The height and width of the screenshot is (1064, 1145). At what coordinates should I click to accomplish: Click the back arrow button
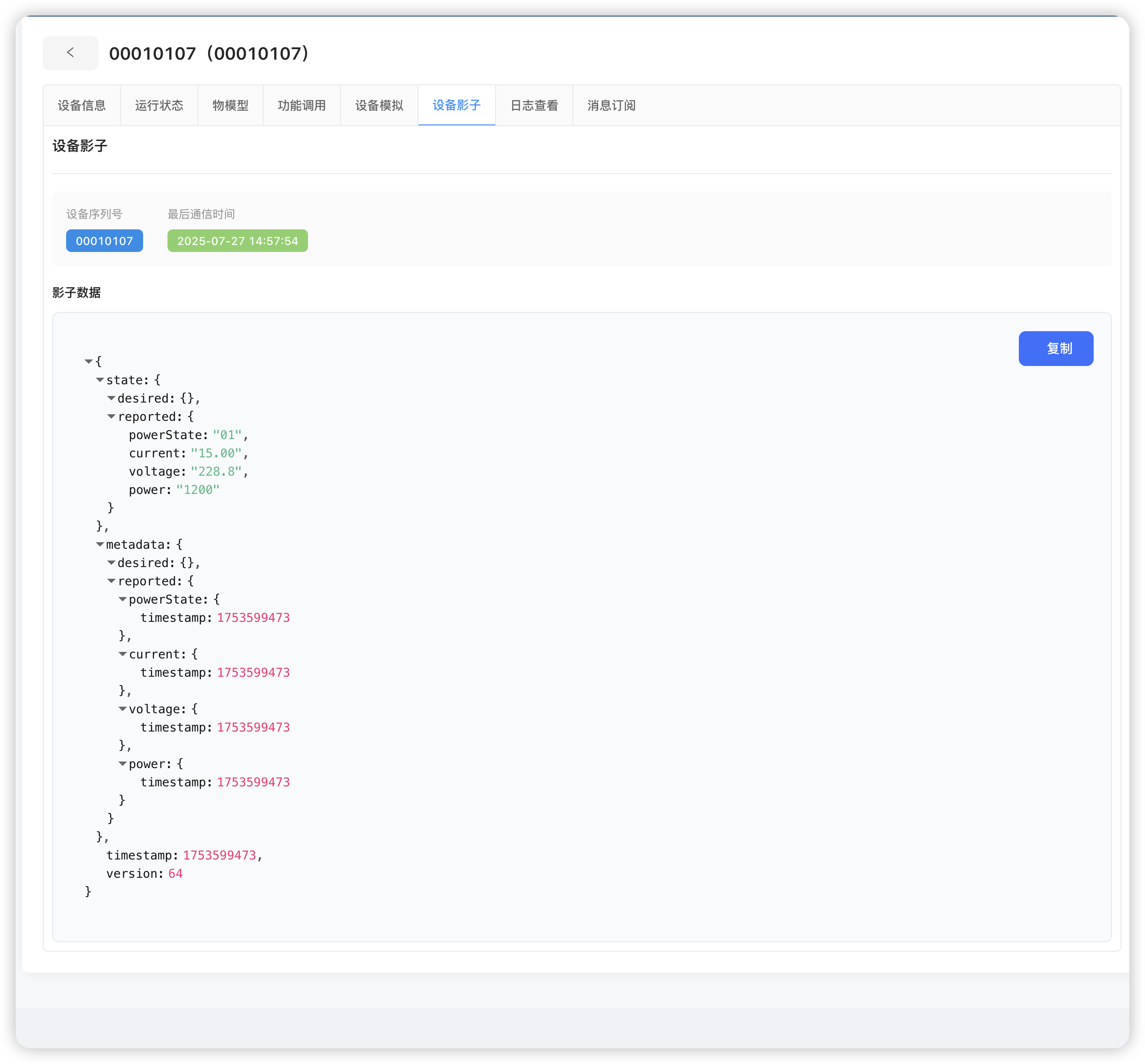[70, 53]
